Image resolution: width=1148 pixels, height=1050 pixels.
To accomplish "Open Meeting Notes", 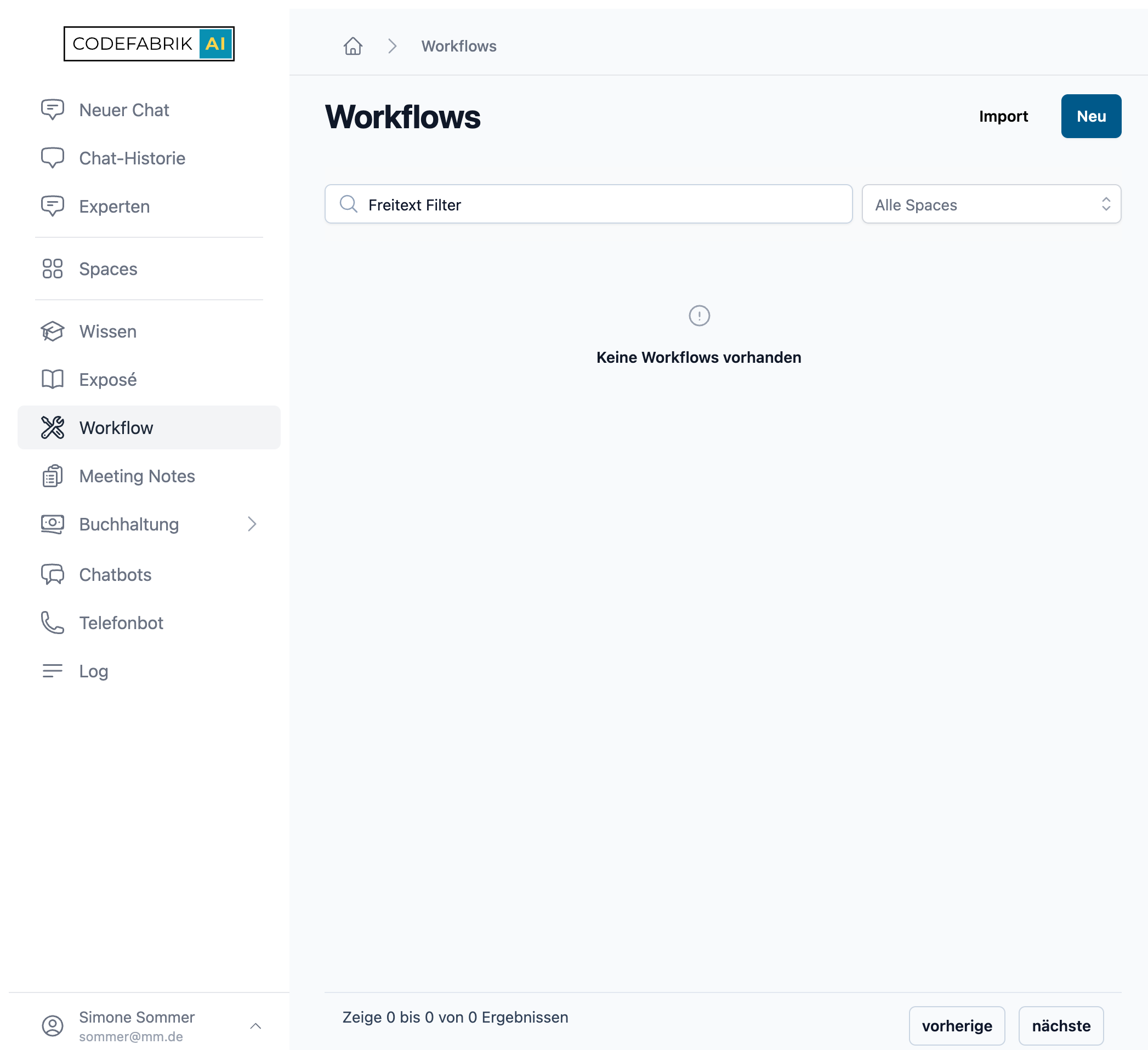I will 149,476.
